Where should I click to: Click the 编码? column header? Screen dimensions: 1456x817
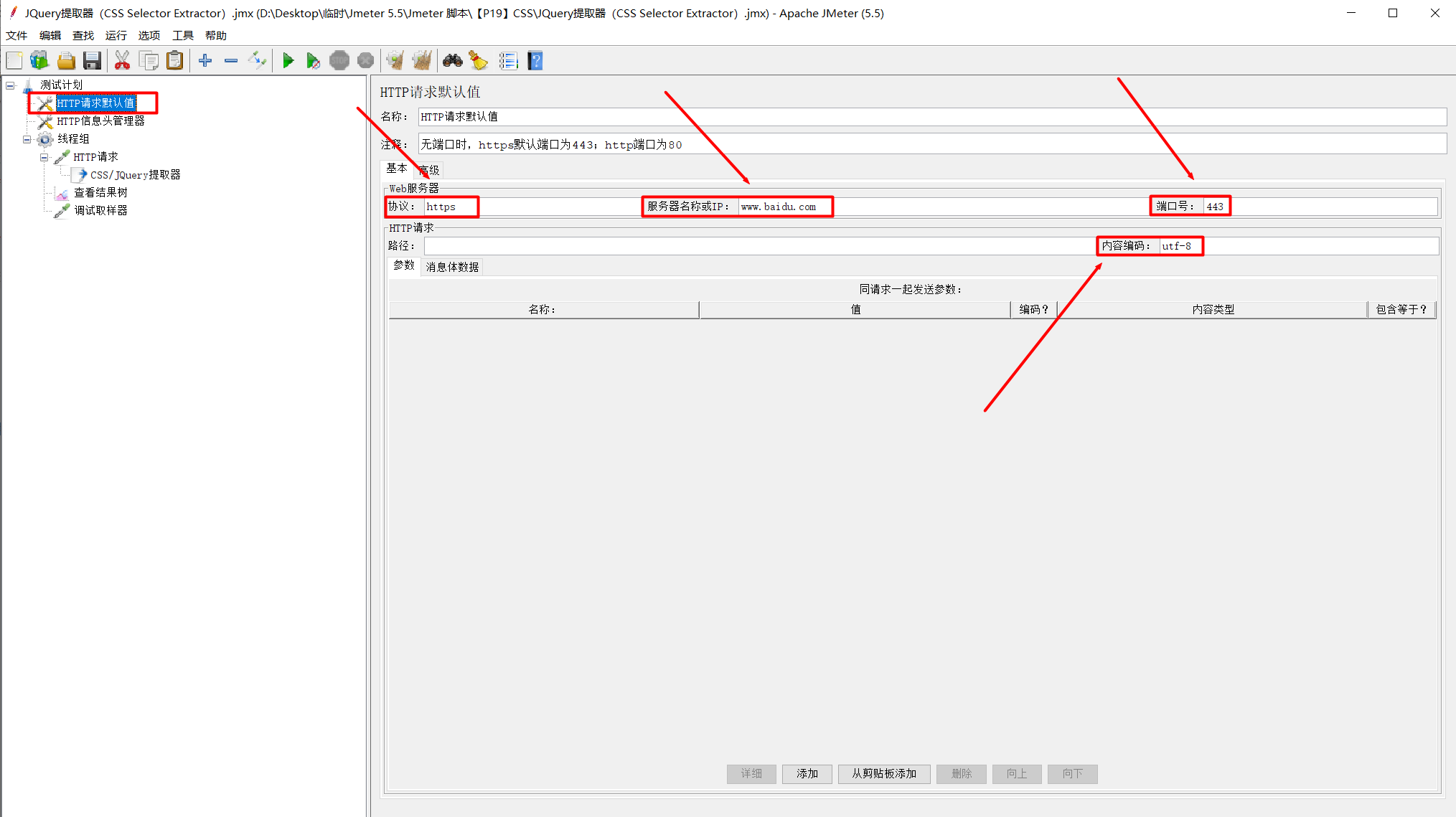(1034, 310)
